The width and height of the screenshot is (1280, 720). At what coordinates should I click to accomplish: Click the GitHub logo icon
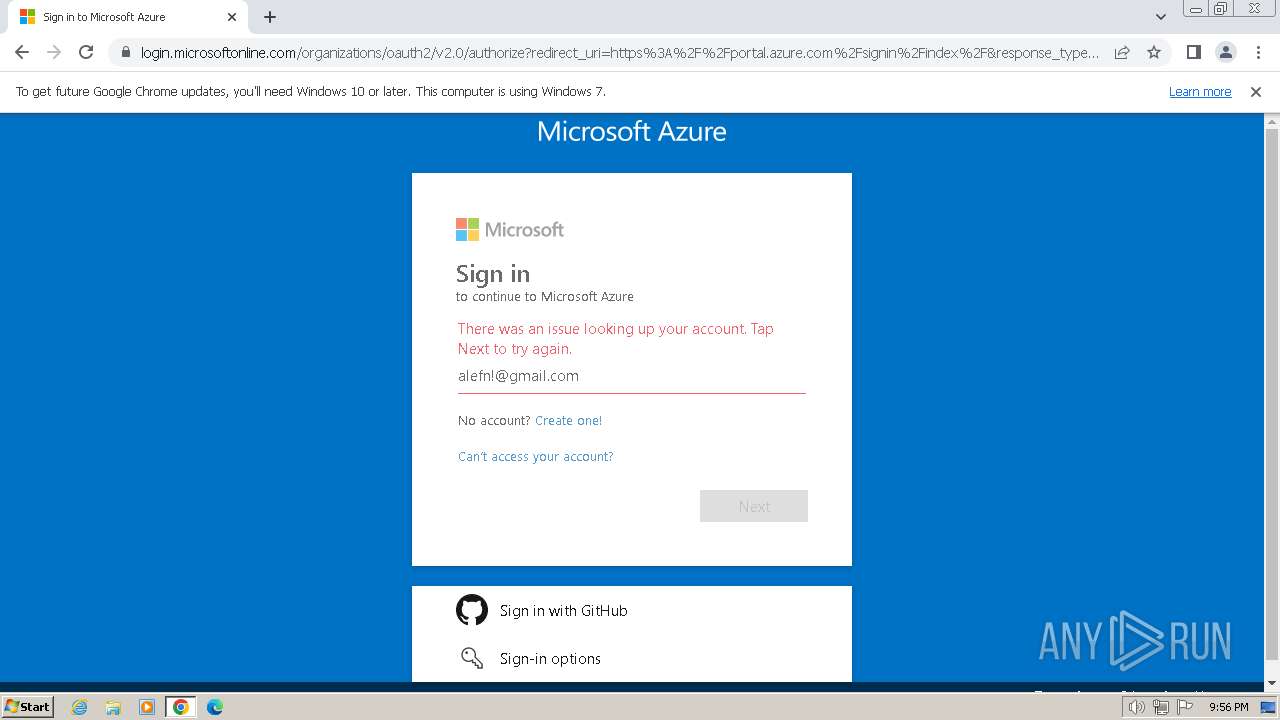click(x=472, y=610)
